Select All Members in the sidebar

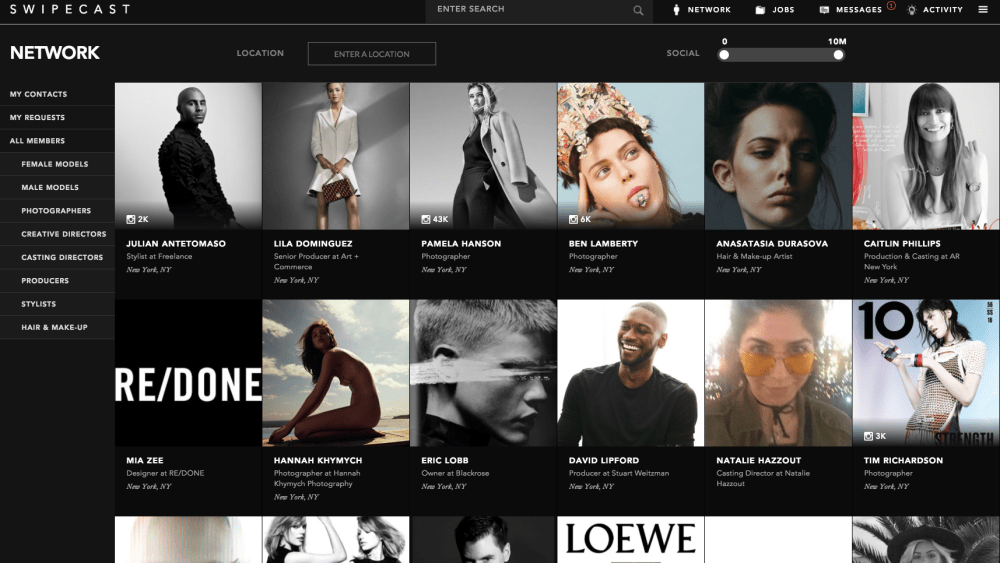point(37,141)
